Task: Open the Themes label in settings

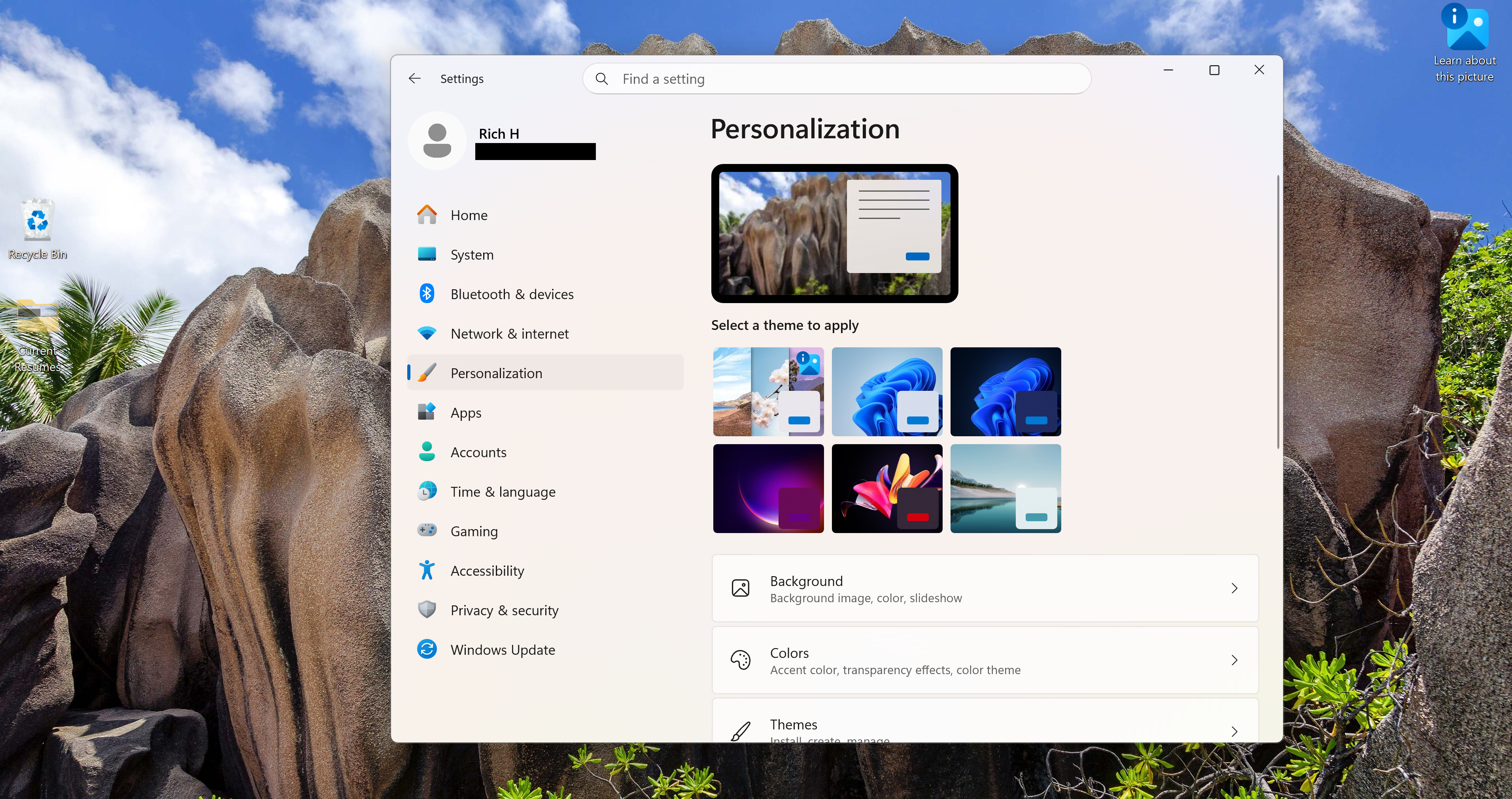Action: [794, 724]
